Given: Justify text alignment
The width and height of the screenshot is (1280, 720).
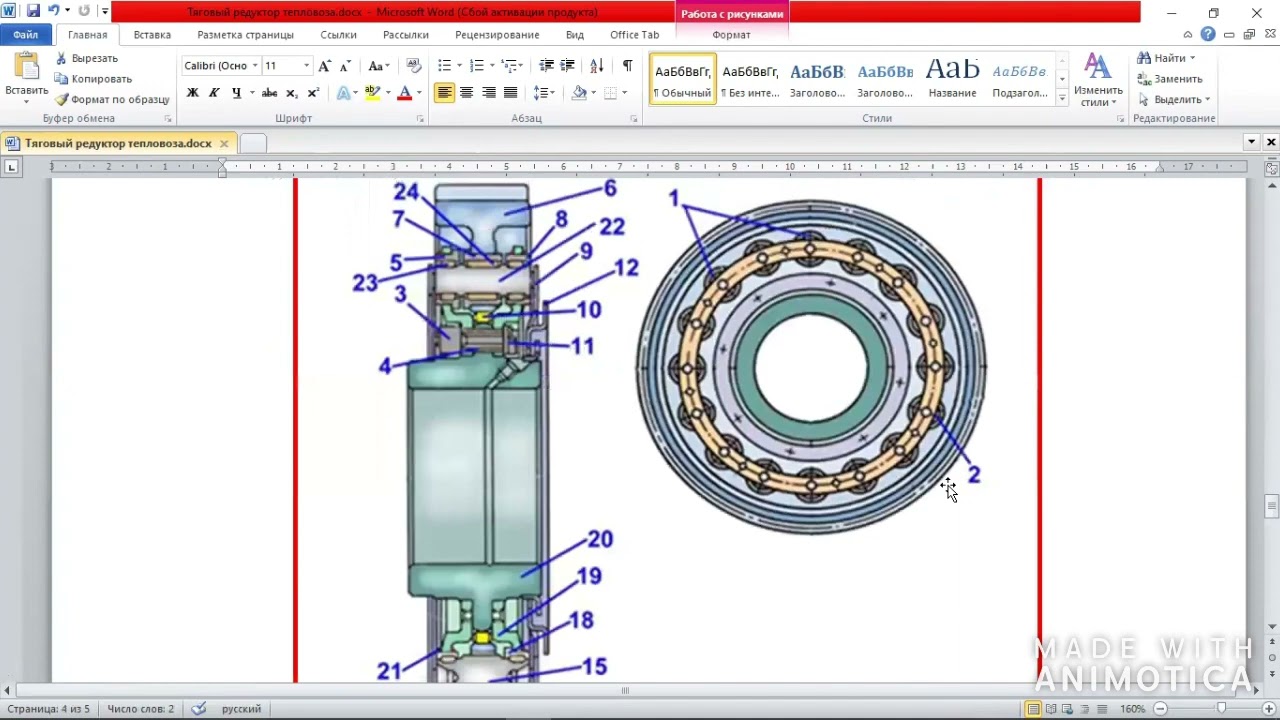Looking at the screenshot, I should pyautogui.click(x=510, y=93).
